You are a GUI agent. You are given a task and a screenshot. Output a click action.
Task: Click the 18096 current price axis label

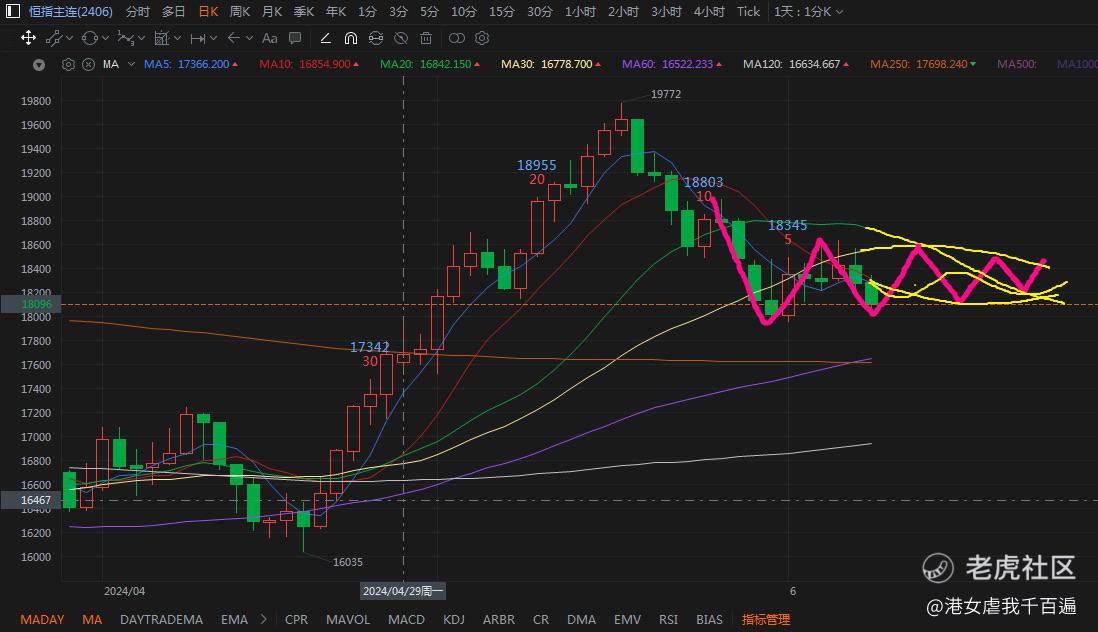(x=32, y=304)
